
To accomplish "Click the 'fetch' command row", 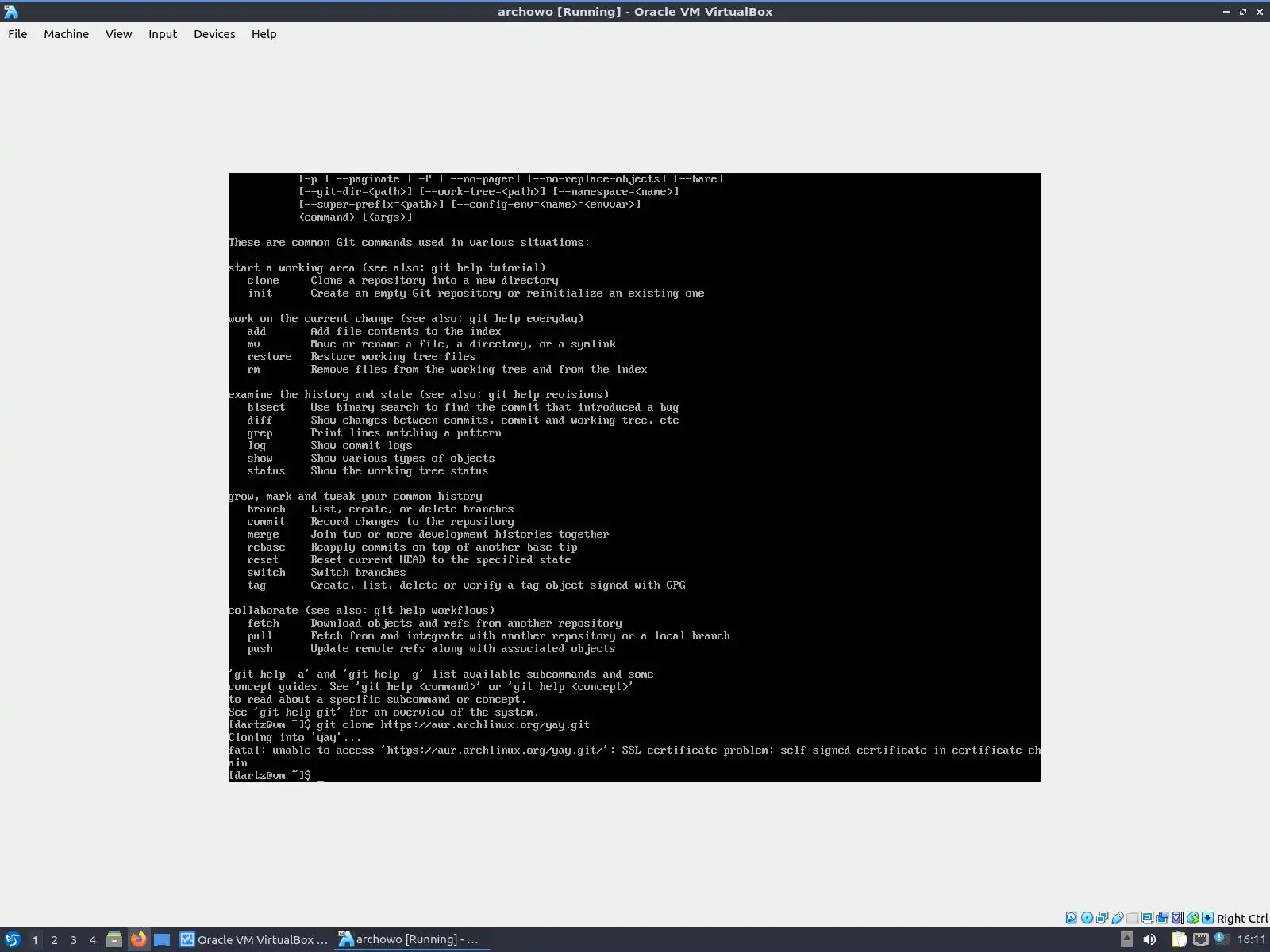I will [434, 623].
